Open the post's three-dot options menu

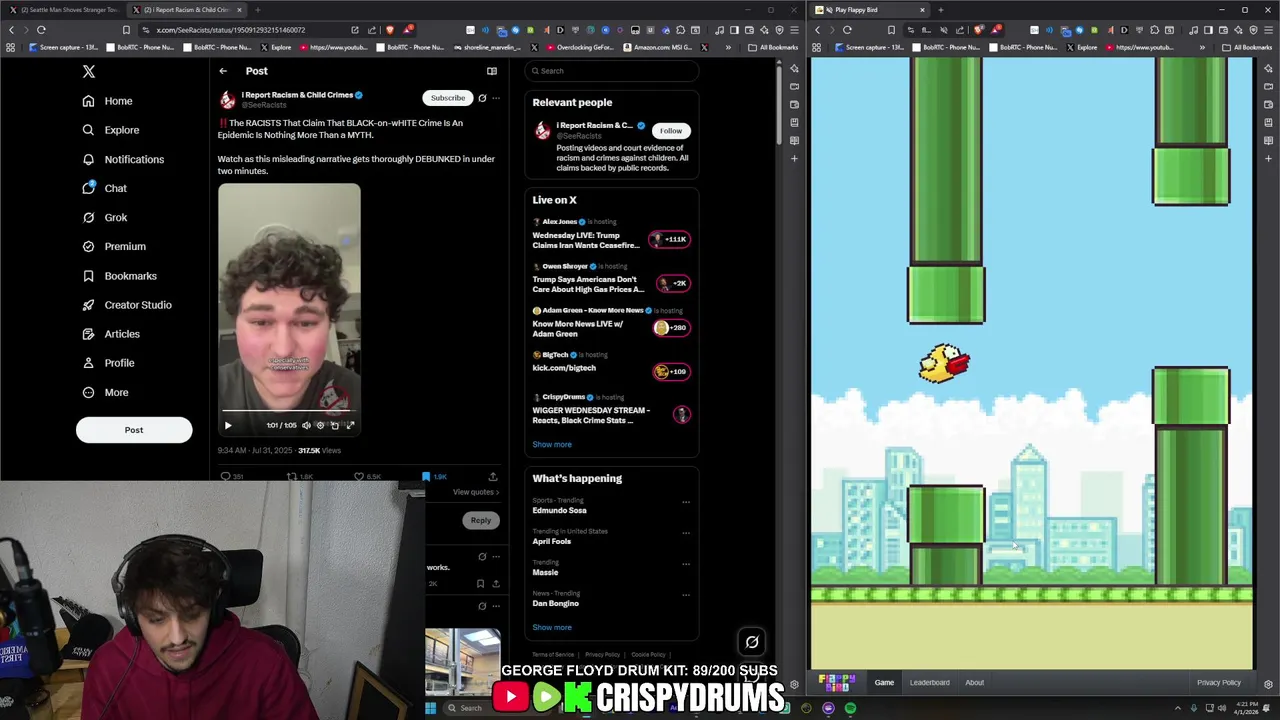[x=496, y=98]
